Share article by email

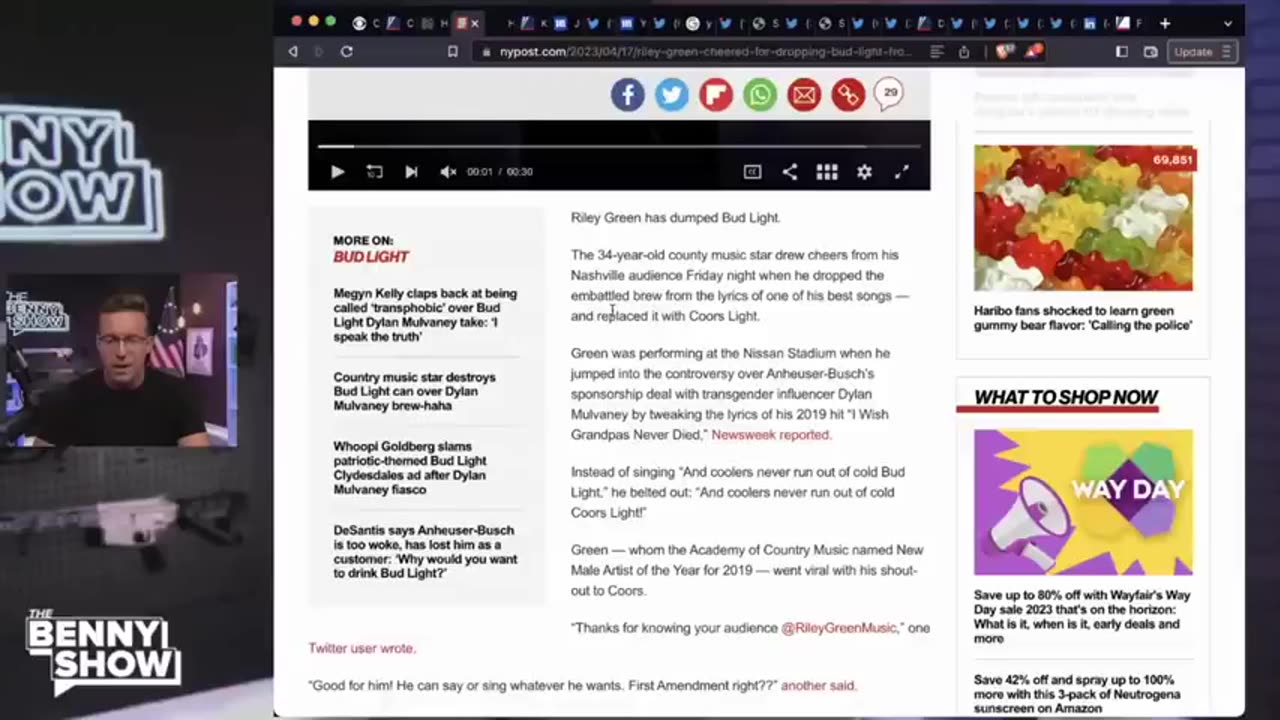click(804, 95)
